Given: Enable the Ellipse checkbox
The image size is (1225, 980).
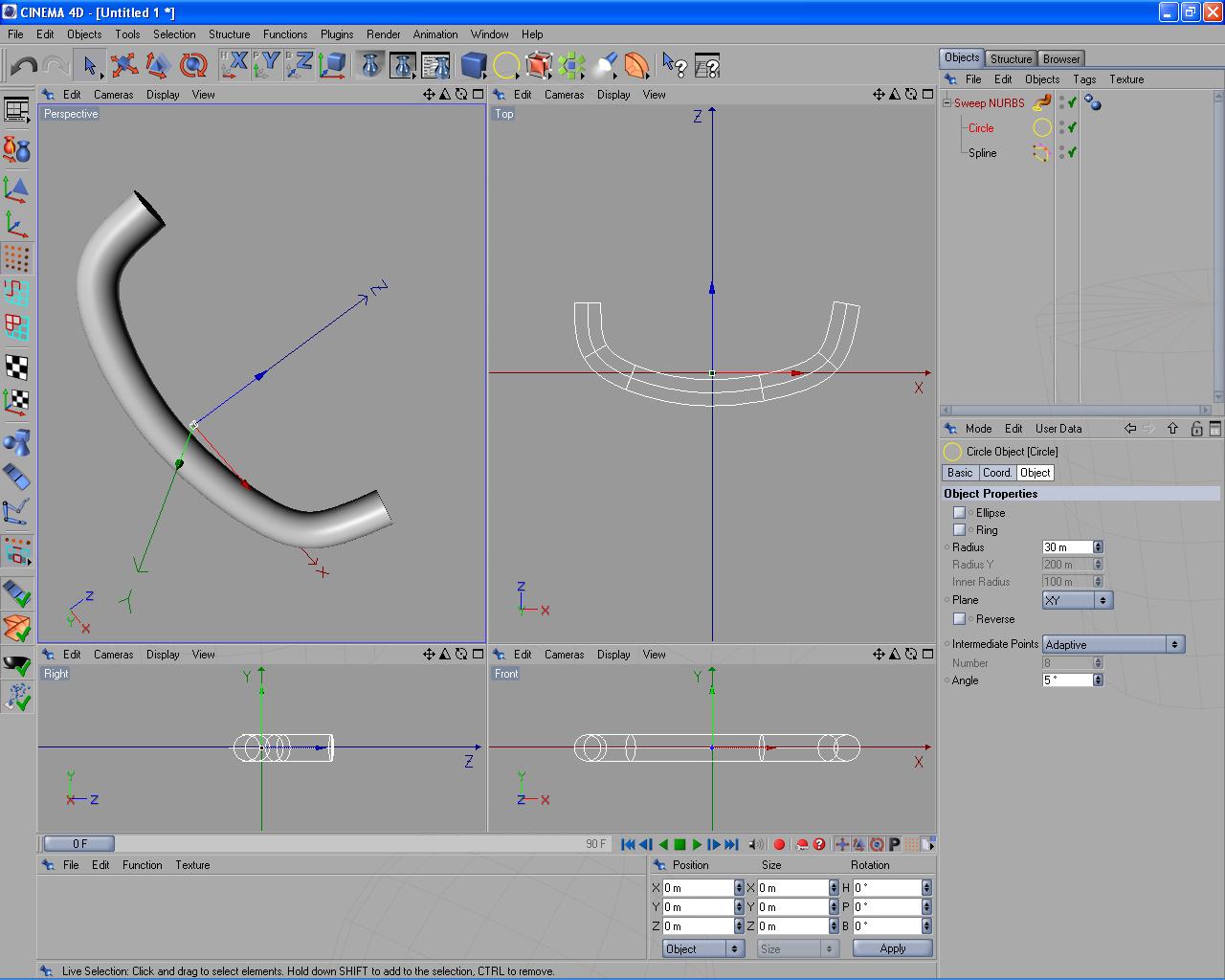Looking at the screenshot, I should click(959, 513).
